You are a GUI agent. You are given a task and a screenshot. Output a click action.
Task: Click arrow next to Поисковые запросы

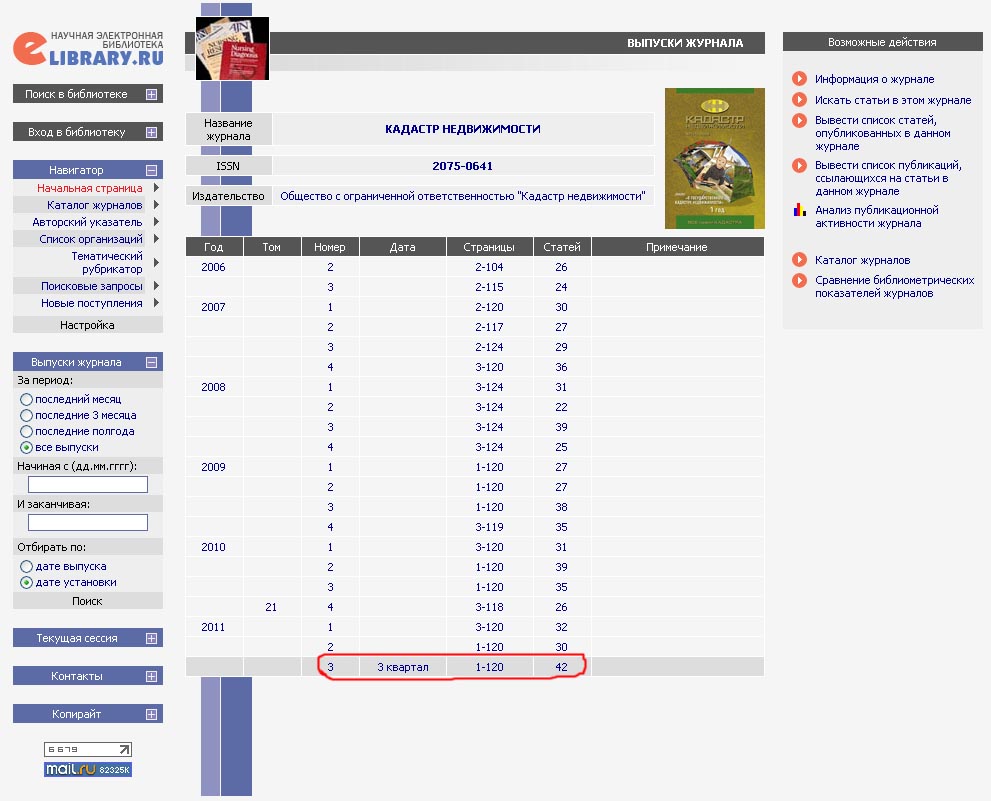(156, 286)
